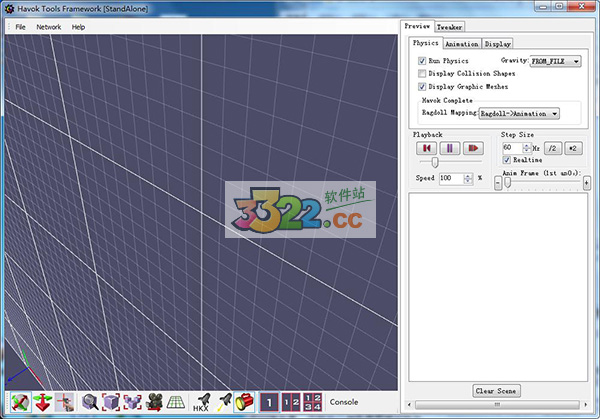Click the Anim Frame plus button
The height and width of the screenshot is (419, 600).
point(586,183)
